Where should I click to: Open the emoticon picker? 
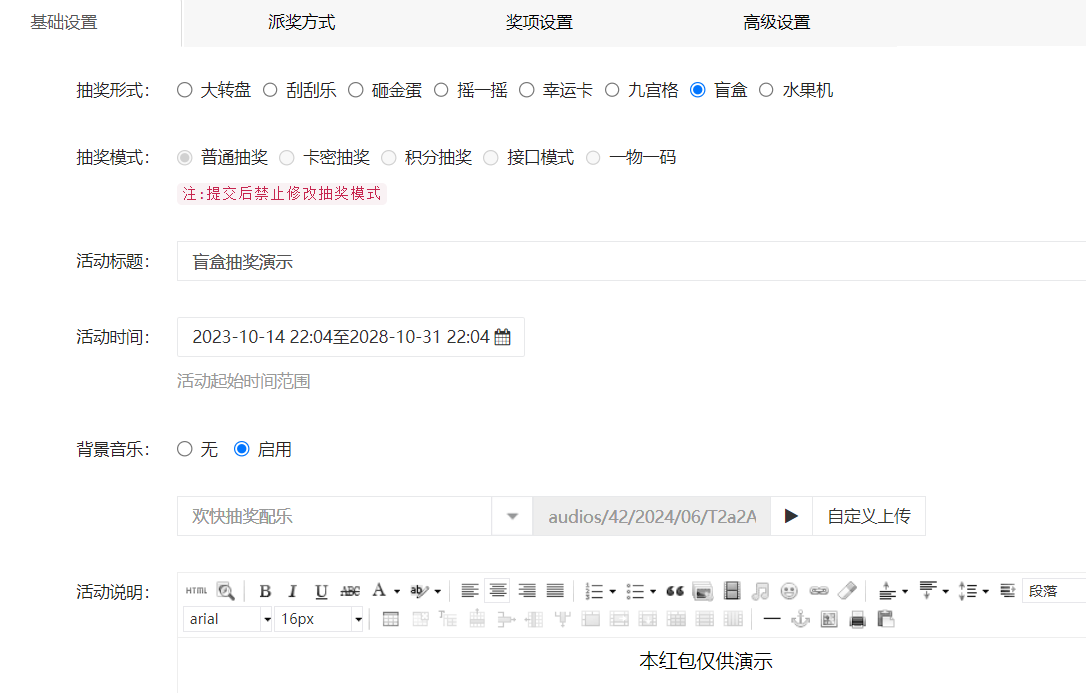pyautogui.click(x=789, y=591)
